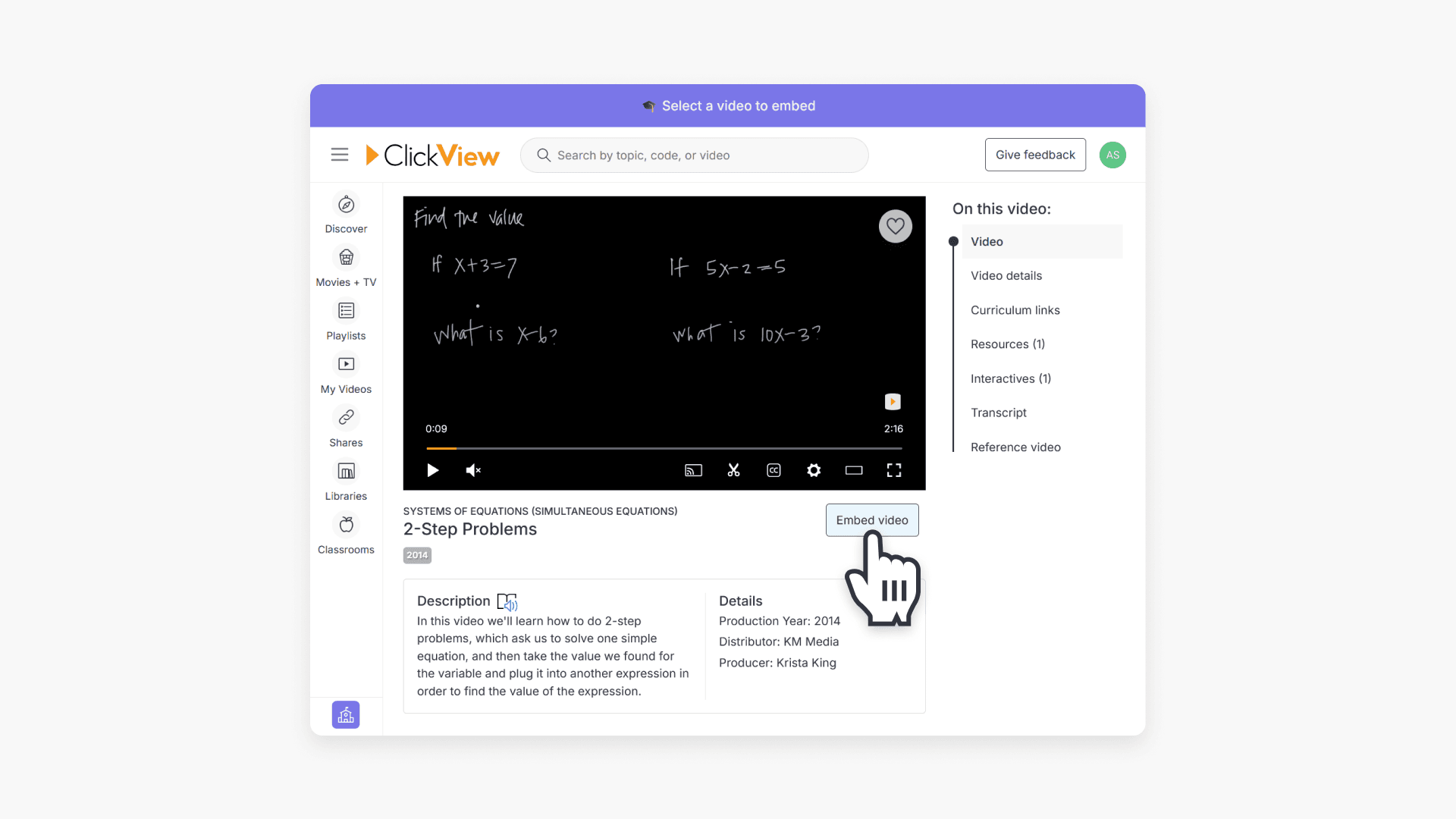
Task: Open the player settings gear
Action: click(814, 470)
